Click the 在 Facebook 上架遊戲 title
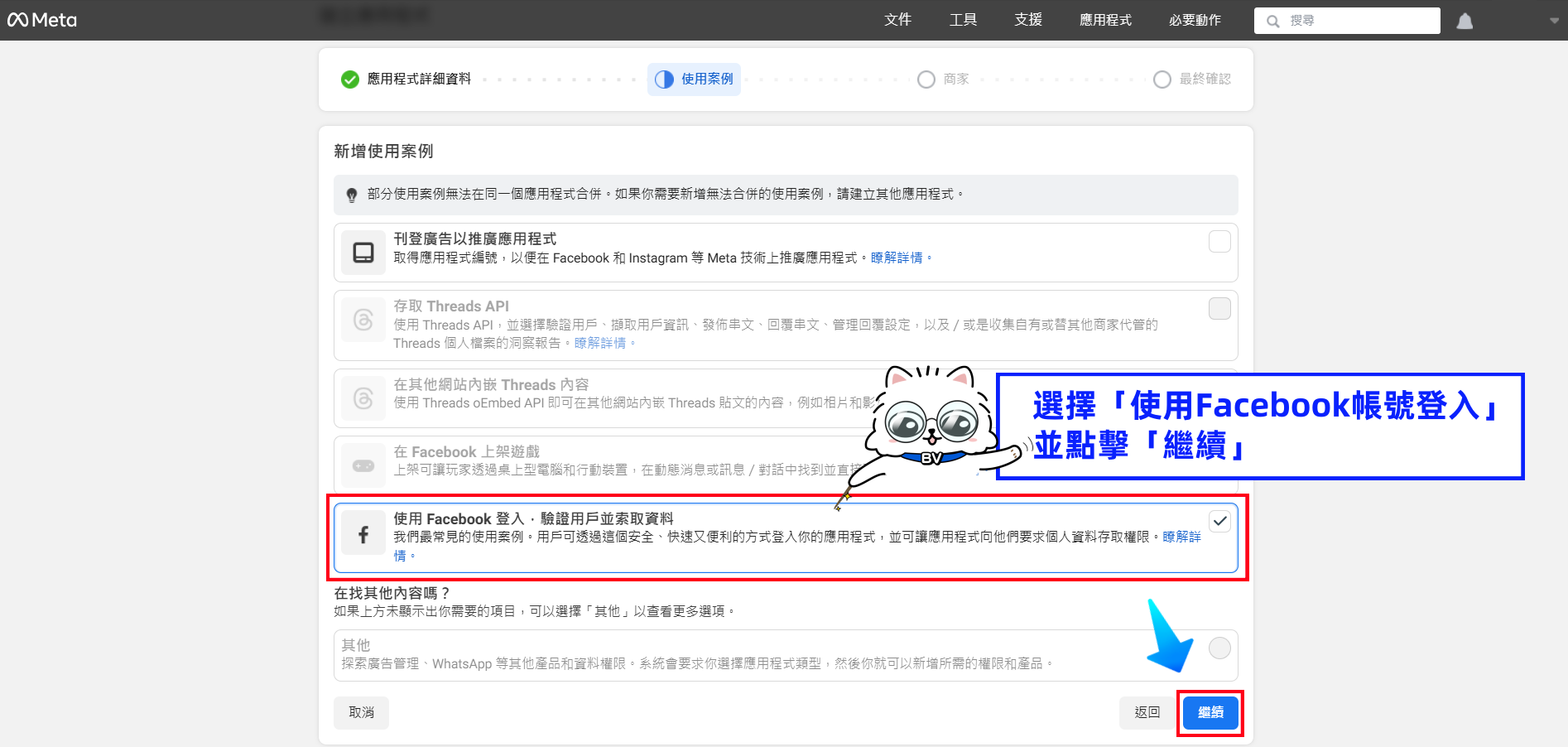Image resolution: width=1568 pixels, height=747 pixels. point(466,451)
